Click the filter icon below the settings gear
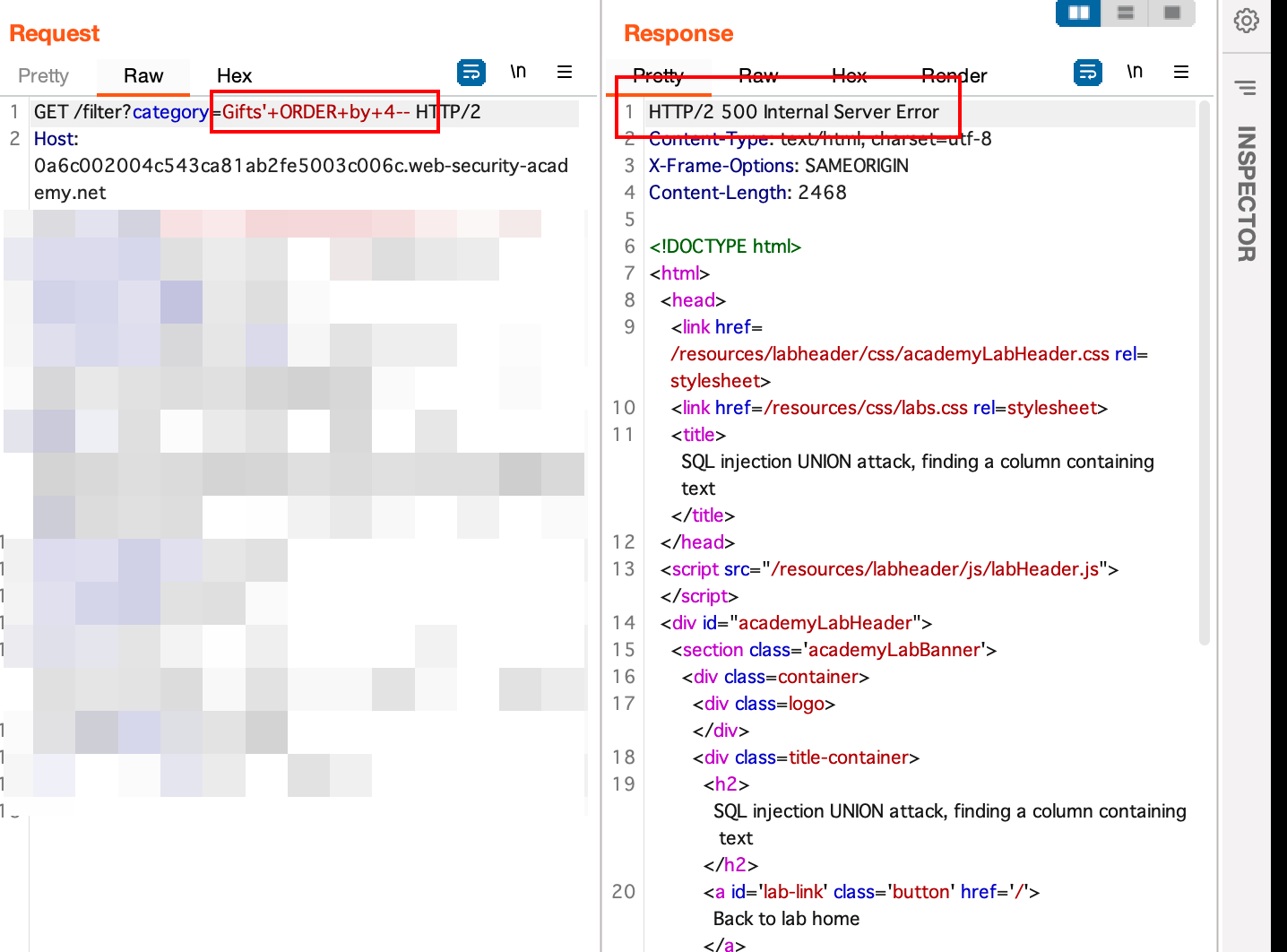The width and height of the screenshot is (1287, 952). coord(1246,87)
